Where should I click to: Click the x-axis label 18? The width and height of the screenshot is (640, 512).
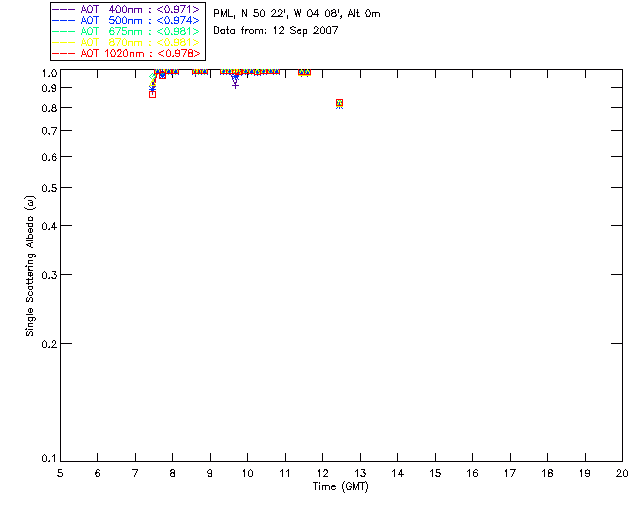(547, 473)
